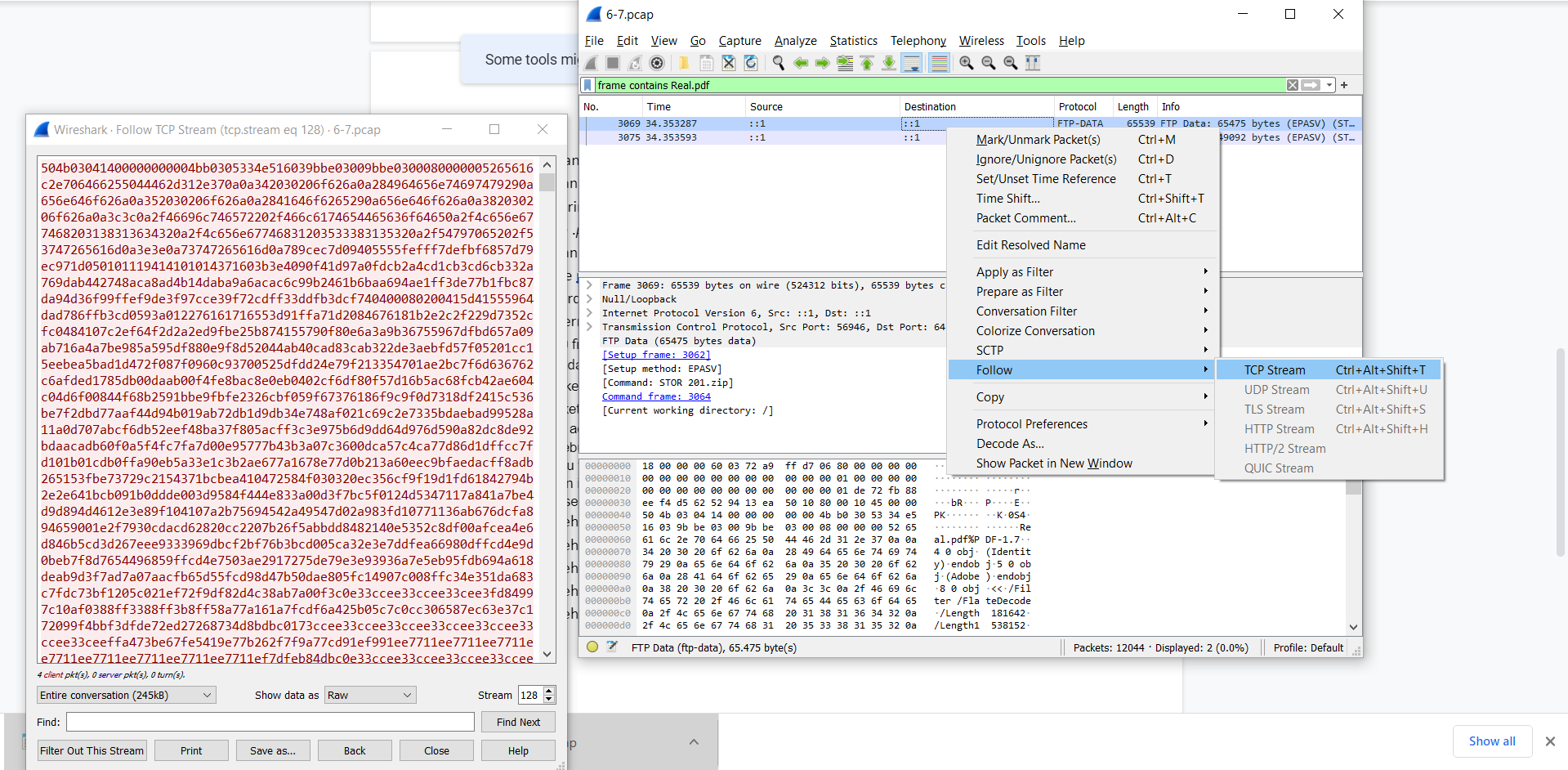Screen dimensions: 1568x770
Task: Expand the Null/Loopback tree row
Action: pyautogui.click(x=589, y=299)
